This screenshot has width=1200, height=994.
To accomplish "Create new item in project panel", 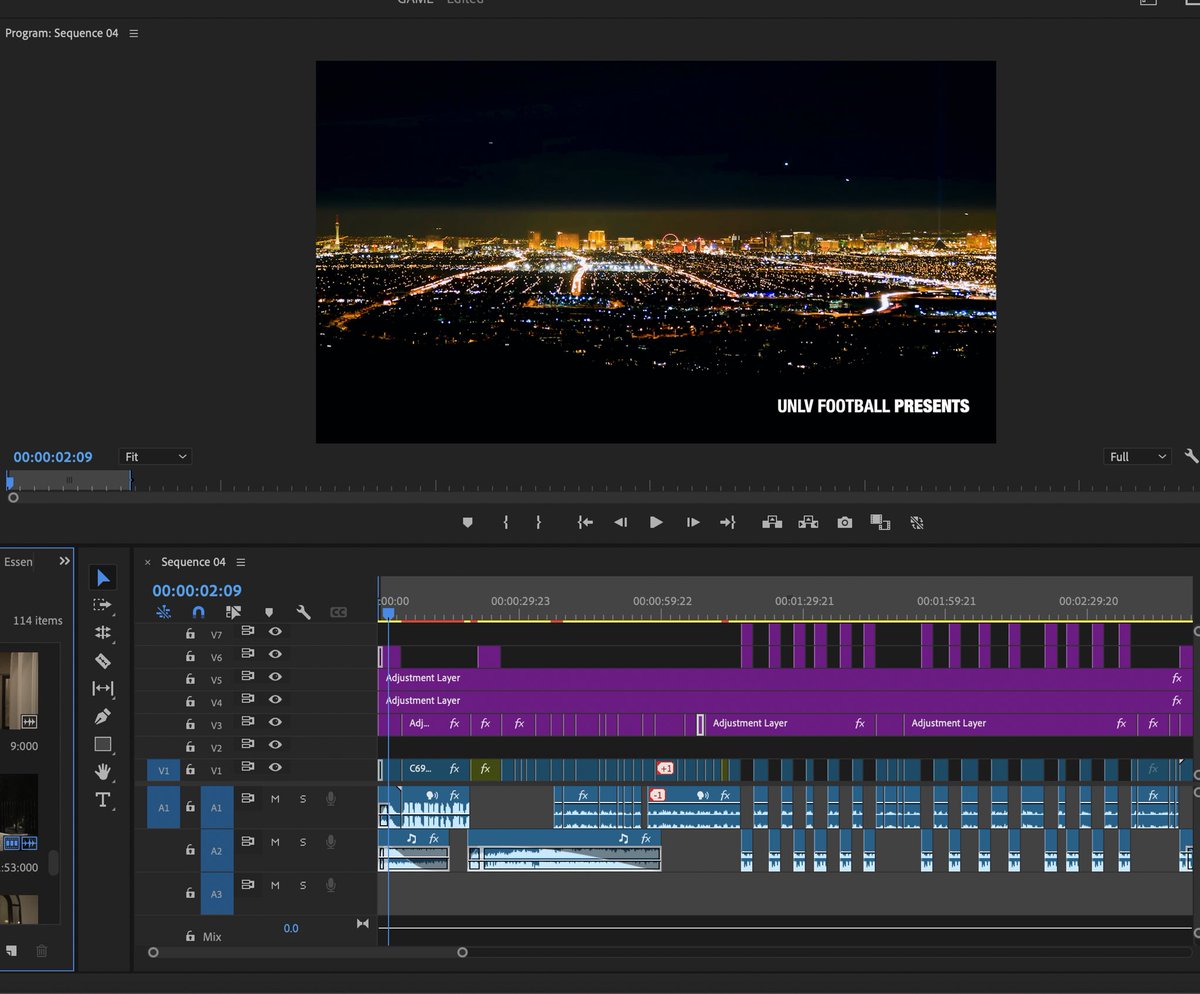I will coord(10,951).
